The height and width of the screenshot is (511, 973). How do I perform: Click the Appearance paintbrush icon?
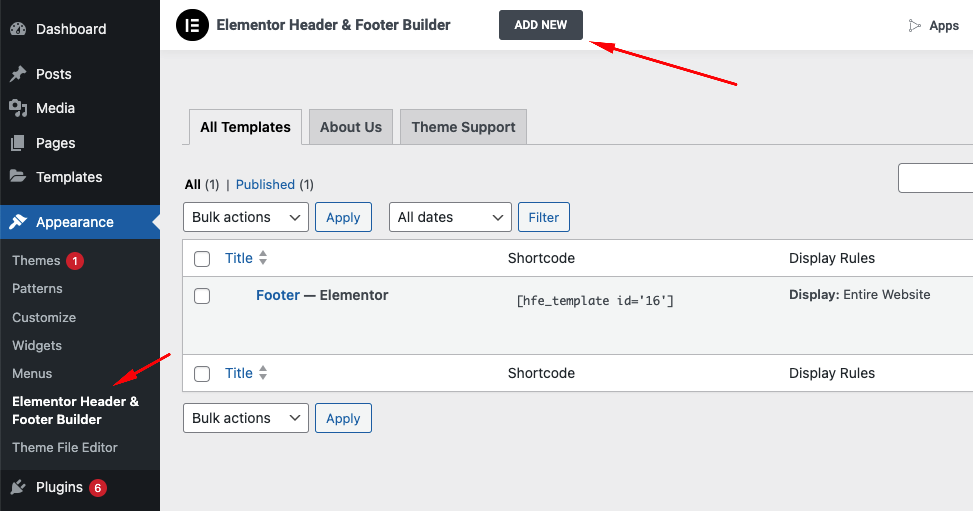[x=18, y=222]
